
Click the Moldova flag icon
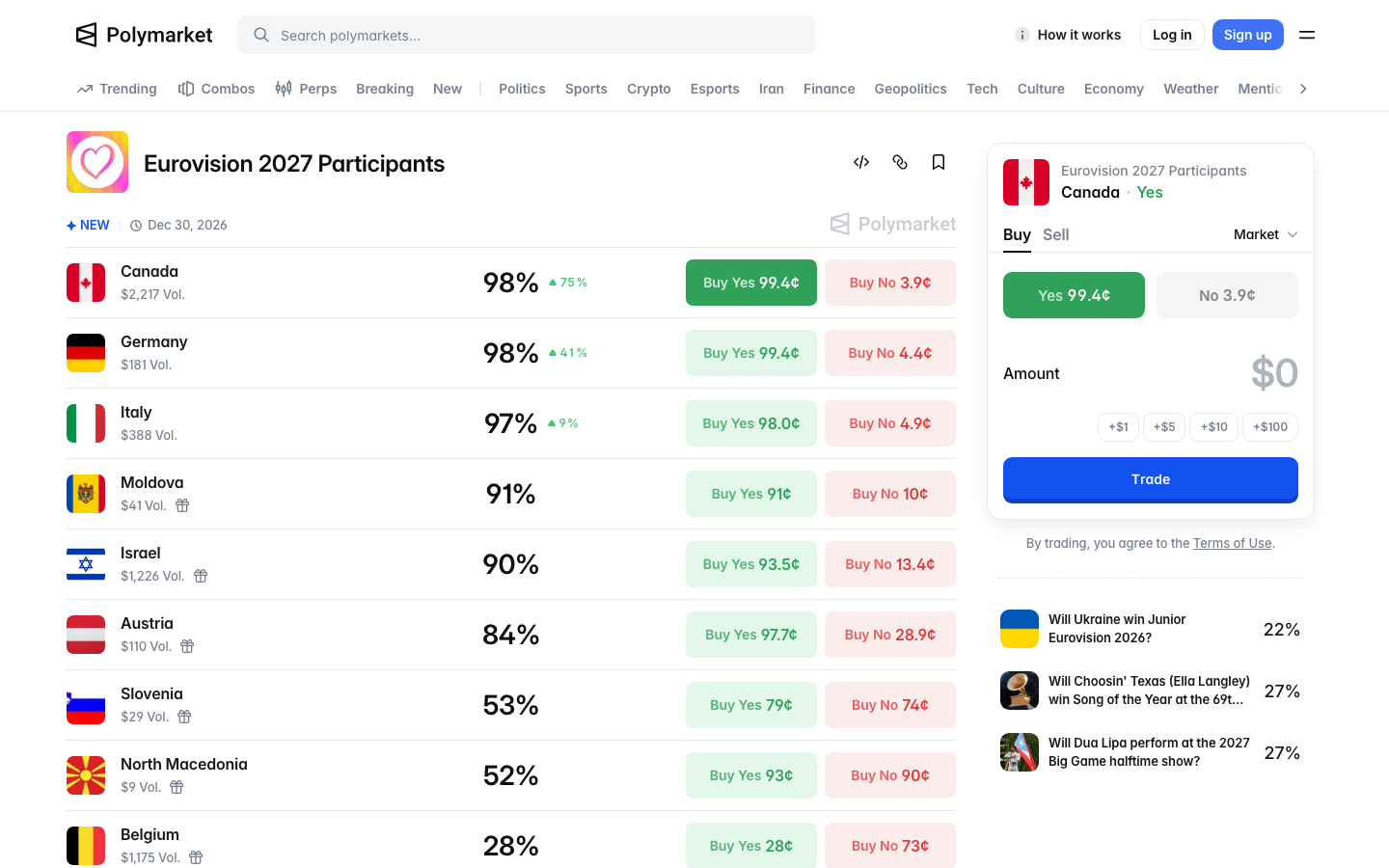point(86,494)
